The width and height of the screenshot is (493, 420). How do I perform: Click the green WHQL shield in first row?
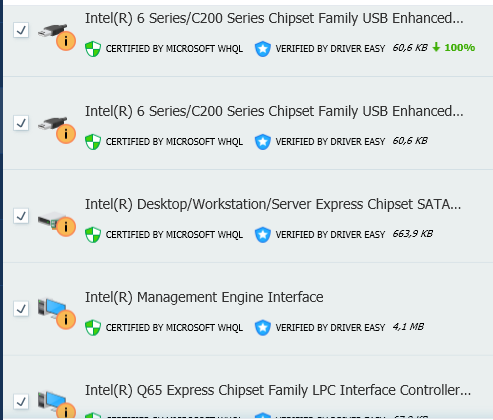93,49
